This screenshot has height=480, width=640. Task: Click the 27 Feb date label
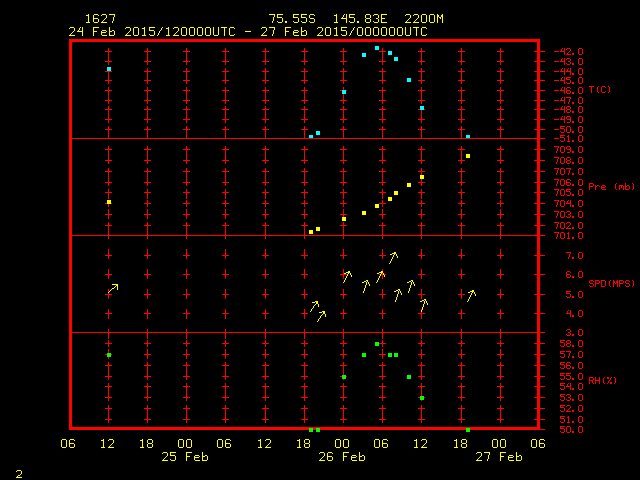(499, 457)
